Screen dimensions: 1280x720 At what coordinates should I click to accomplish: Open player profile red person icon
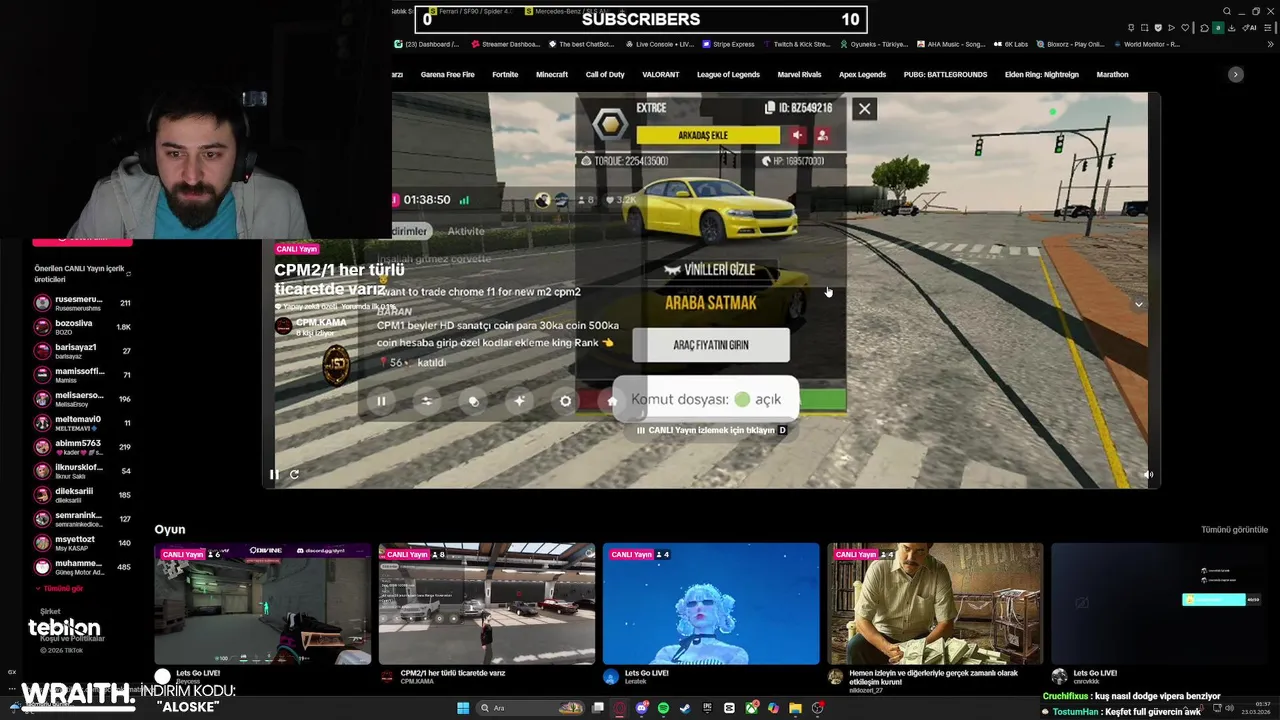pyautogui.click(x=822, y=135)
